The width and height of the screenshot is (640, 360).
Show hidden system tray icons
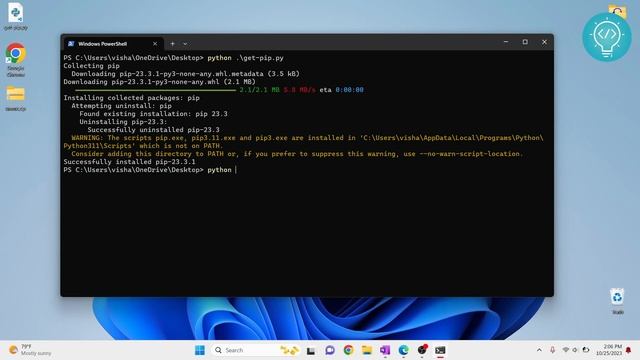[x=539, y=350]
